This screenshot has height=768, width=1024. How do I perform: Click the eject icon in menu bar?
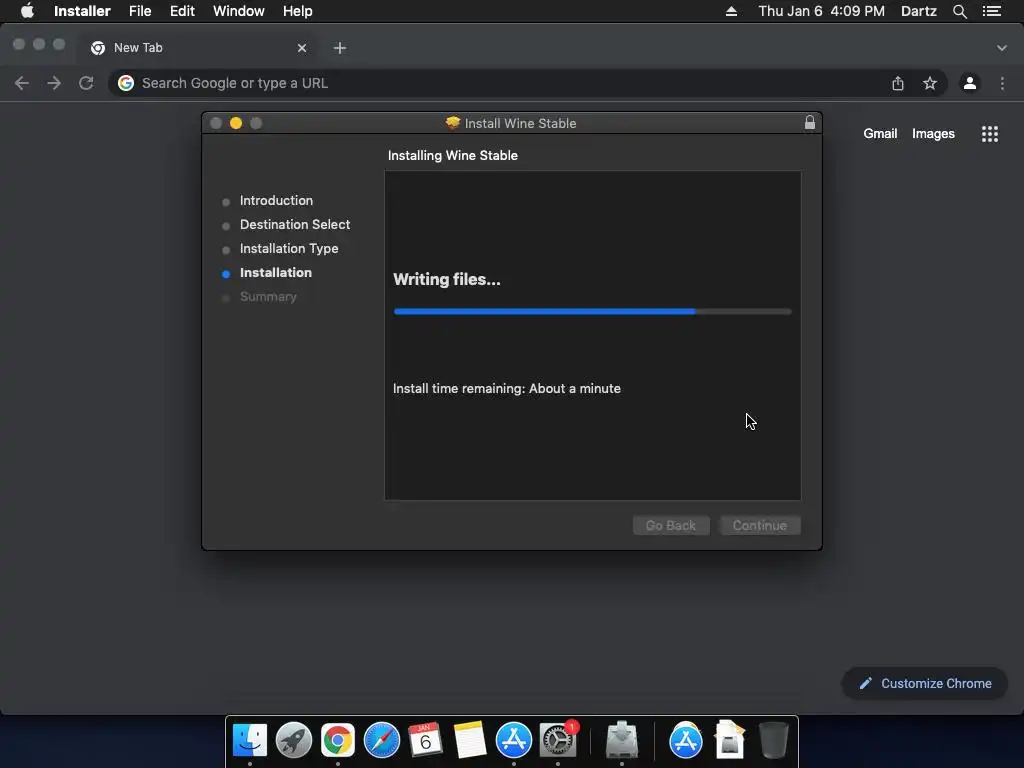(731, 11)
